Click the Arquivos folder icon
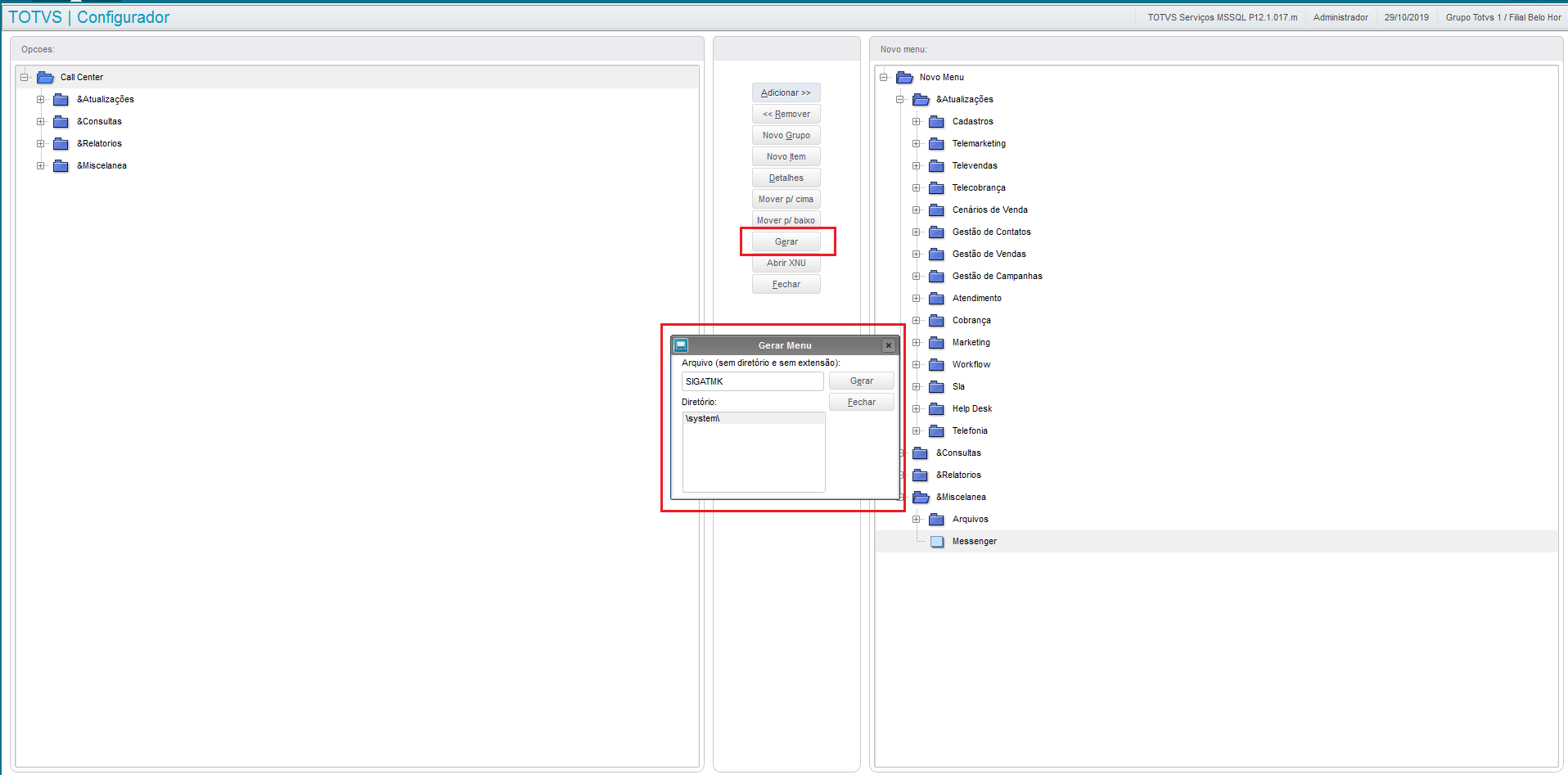 [936, 519]
